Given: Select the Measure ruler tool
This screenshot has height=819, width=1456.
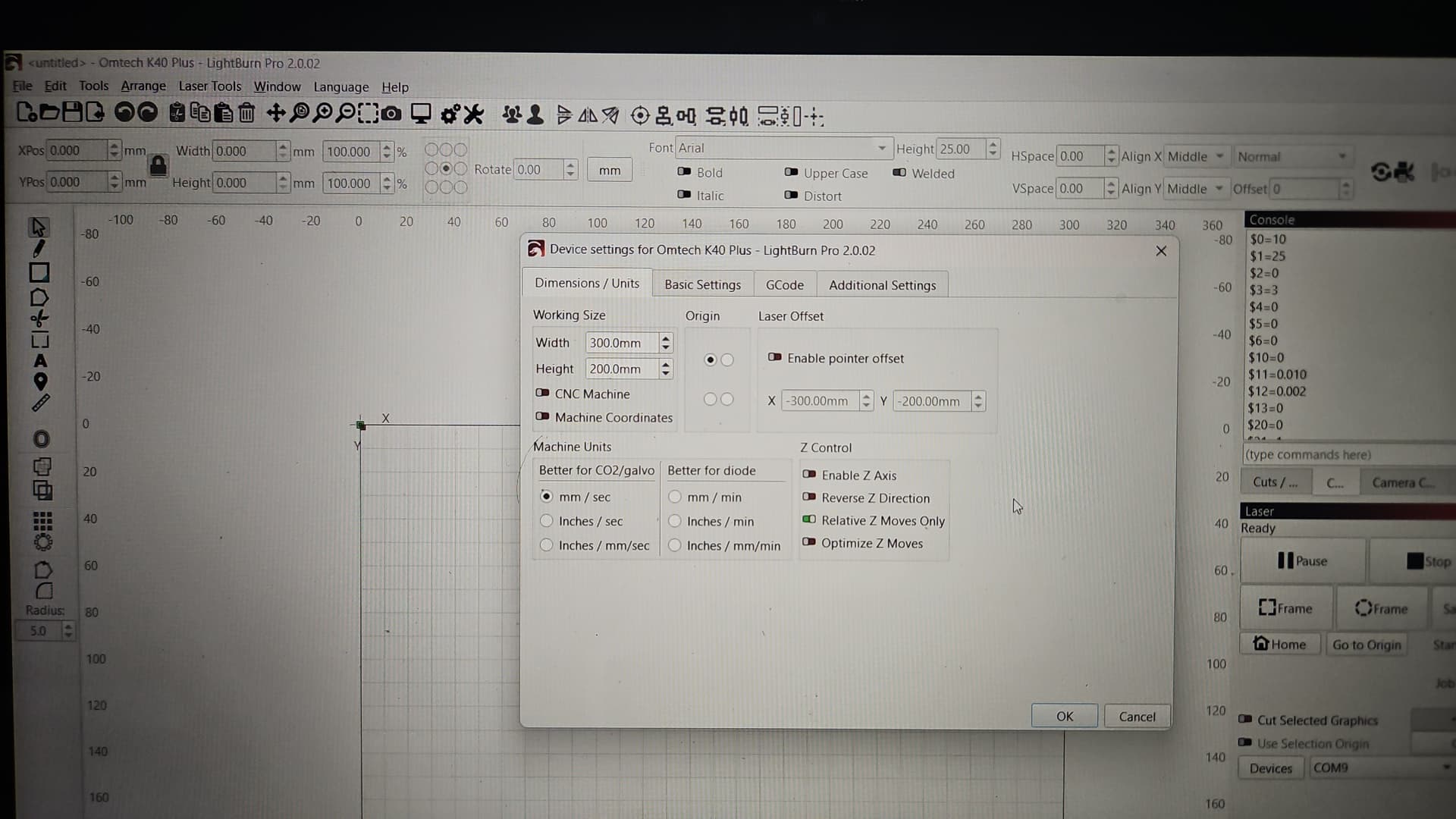Looking at the screenshot, I should 40,403.
